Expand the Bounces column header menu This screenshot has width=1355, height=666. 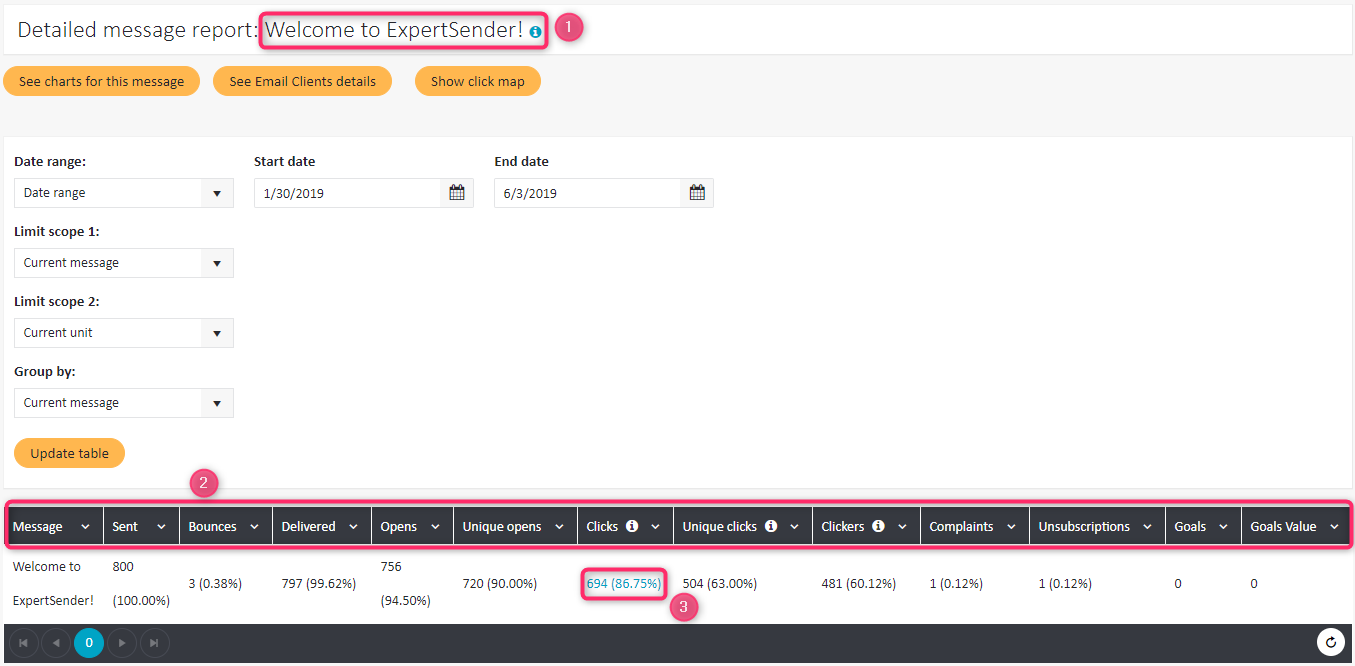point(254,527)
